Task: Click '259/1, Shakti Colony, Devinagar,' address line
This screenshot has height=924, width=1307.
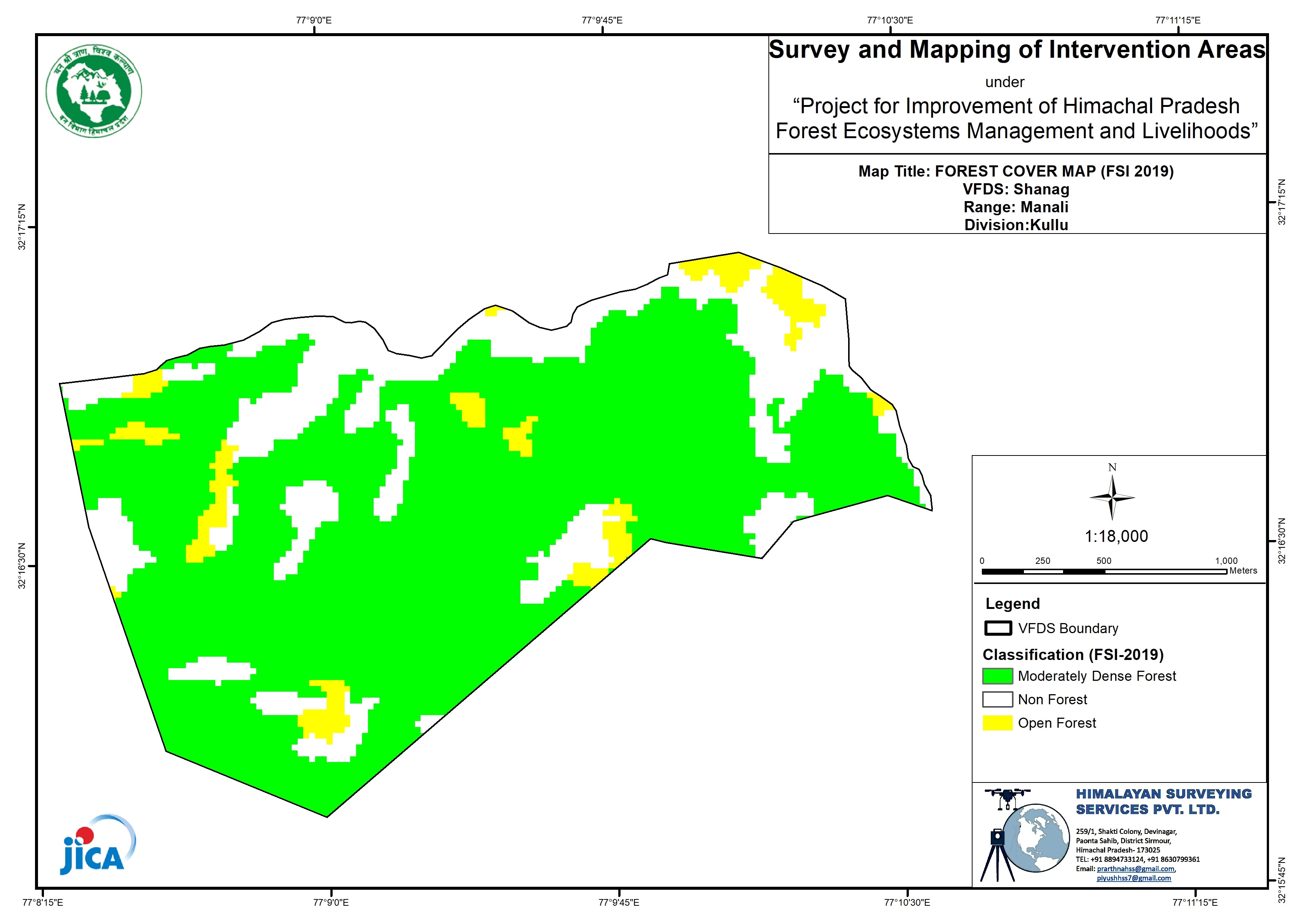Action: [1126, 832]
